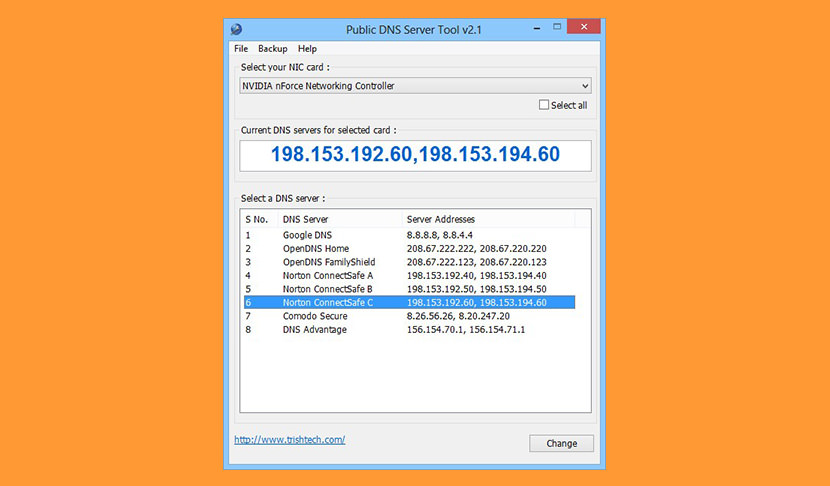
Task: Click address 208.67.222.123, 208.67.220.123
Action: (x=476, y=262)
